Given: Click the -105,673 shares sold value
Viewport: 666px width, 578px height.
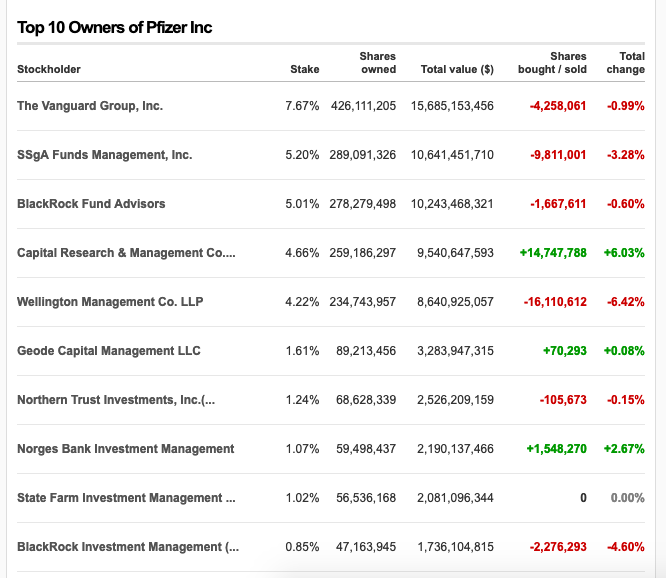Looking at the screenshot, I should [x=563, y=400].
